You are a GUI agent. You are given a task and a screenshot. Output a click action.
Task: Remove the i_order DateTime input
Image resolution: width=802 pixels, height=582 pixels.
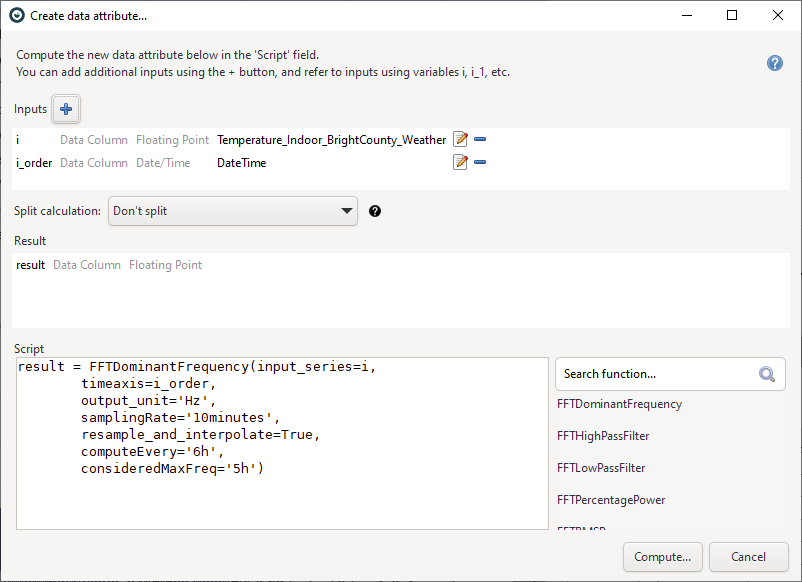[480, 163]
